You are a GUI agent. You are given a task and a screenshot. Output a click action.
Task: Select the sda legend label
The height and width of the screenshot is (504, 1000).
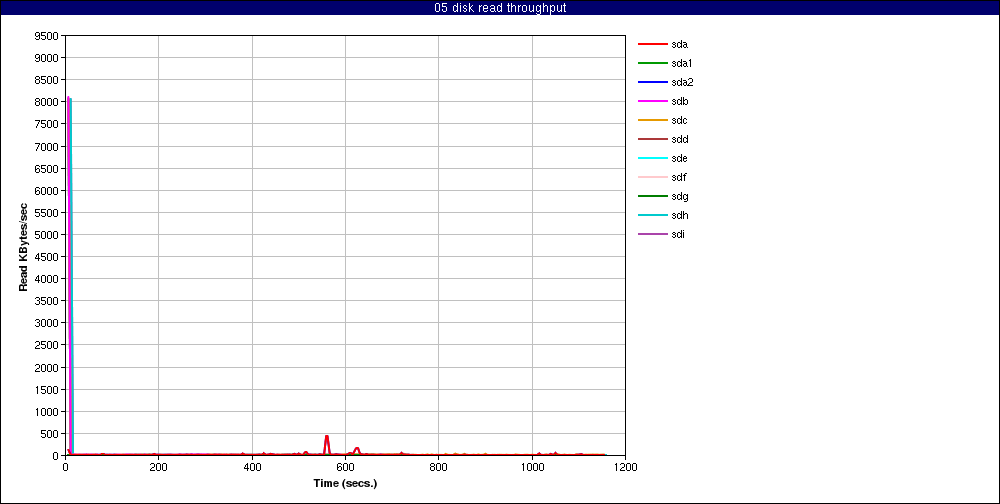(679, 45)
